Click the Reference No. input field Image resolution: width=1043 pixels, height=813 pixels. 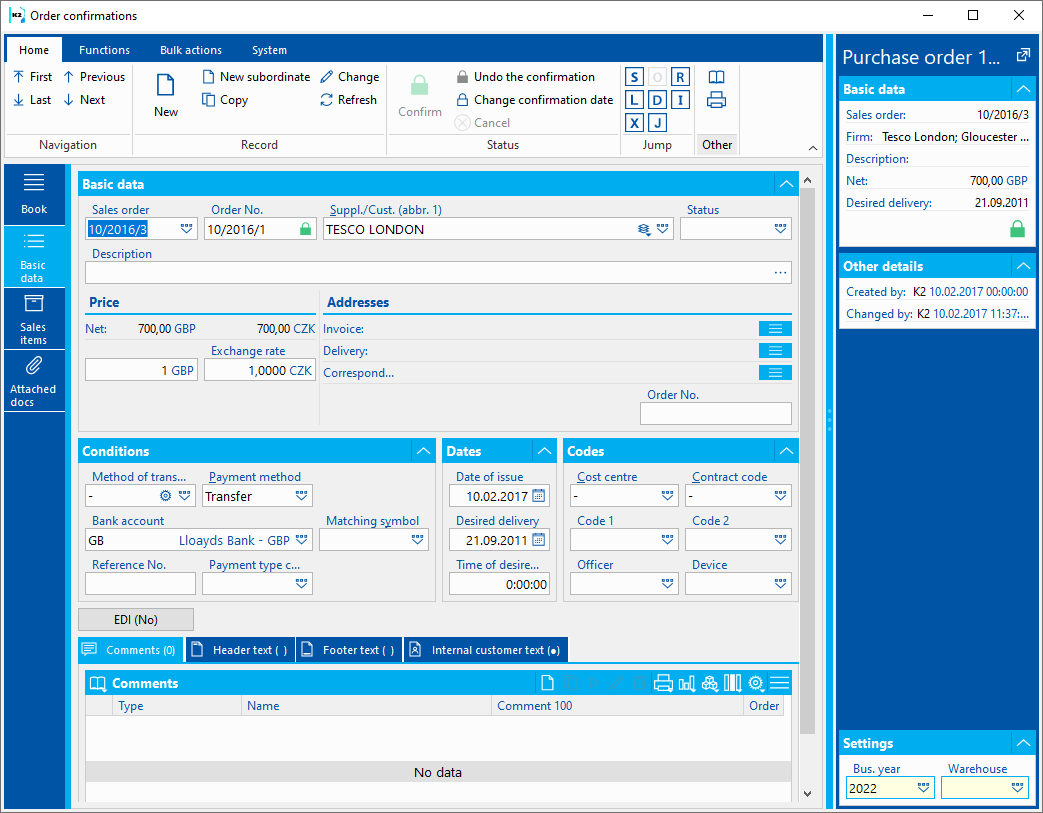[x=140, y=584]
